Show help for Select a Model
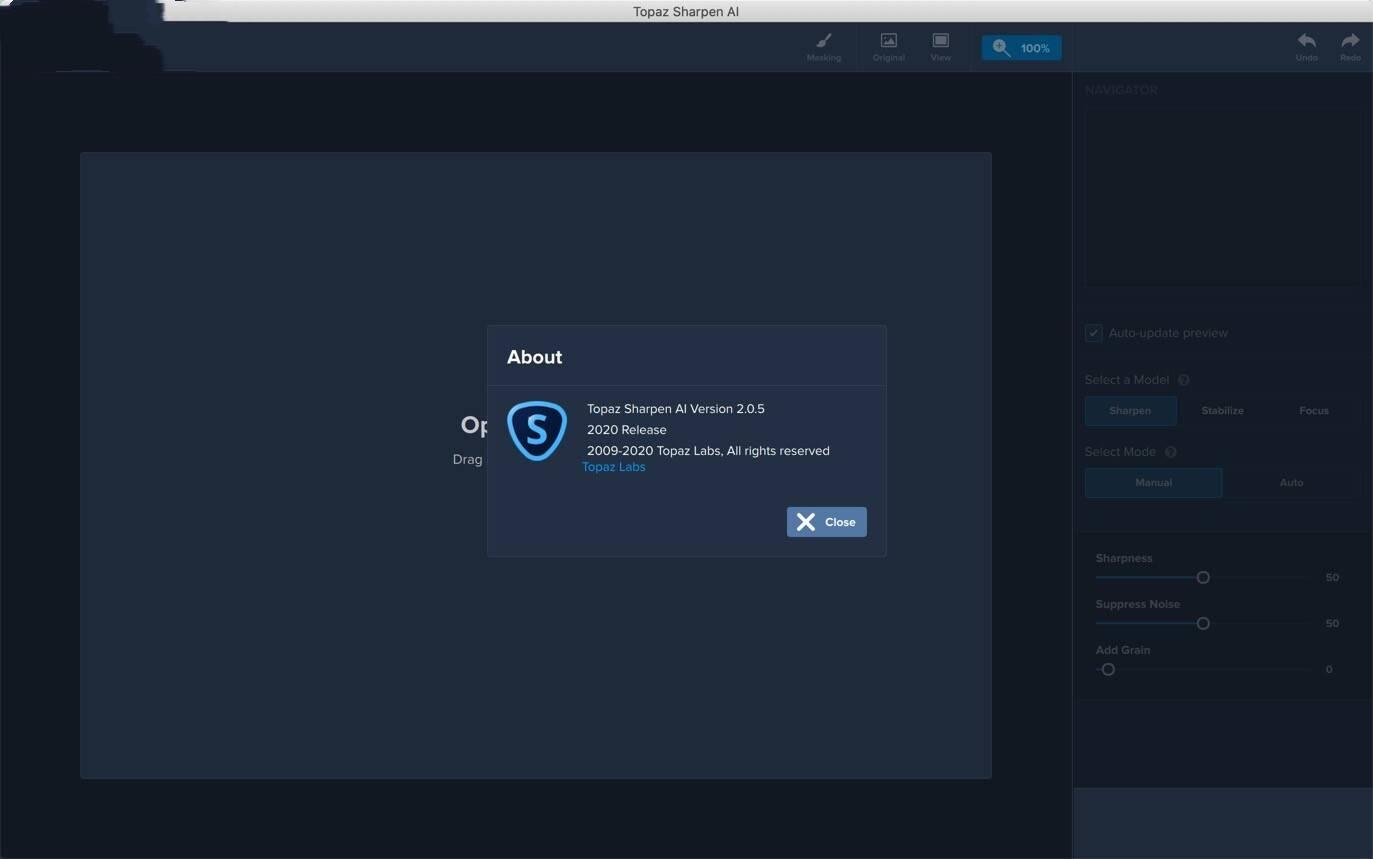The width and height of the screenshot is (1373, 859). [x=1183, y=380]
